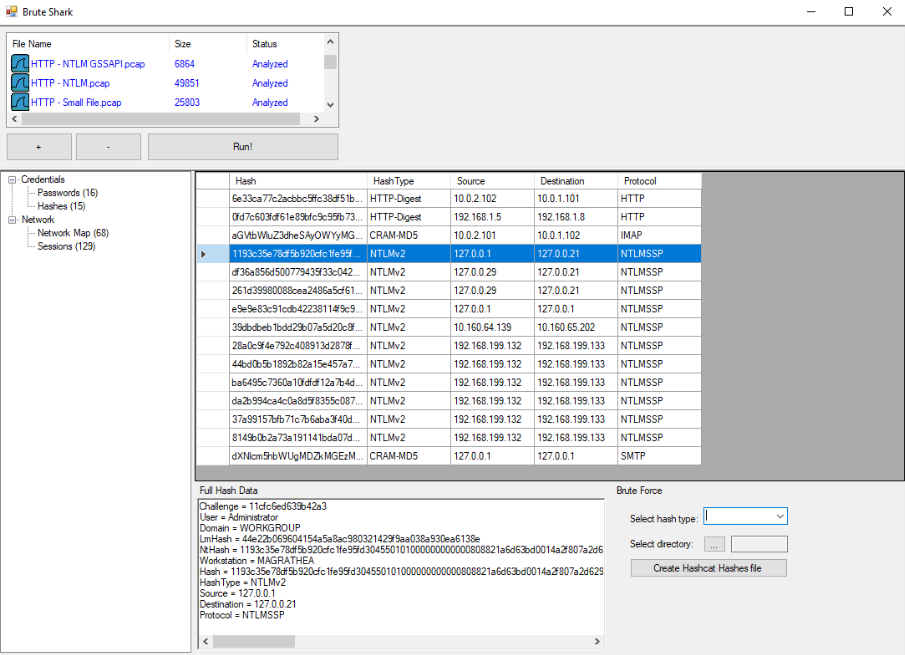Select Hashes (15) in the tree
905x655 pixels.
click(x=61, y=206)
